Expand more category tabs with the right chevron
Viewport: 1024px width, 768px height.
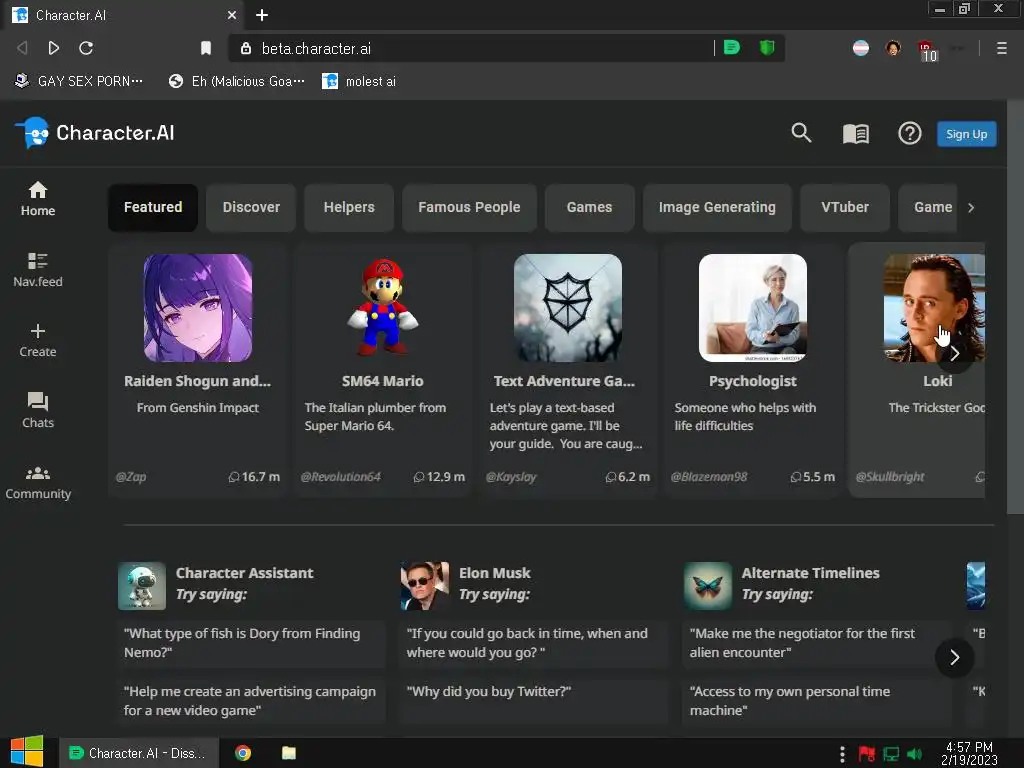971,208
